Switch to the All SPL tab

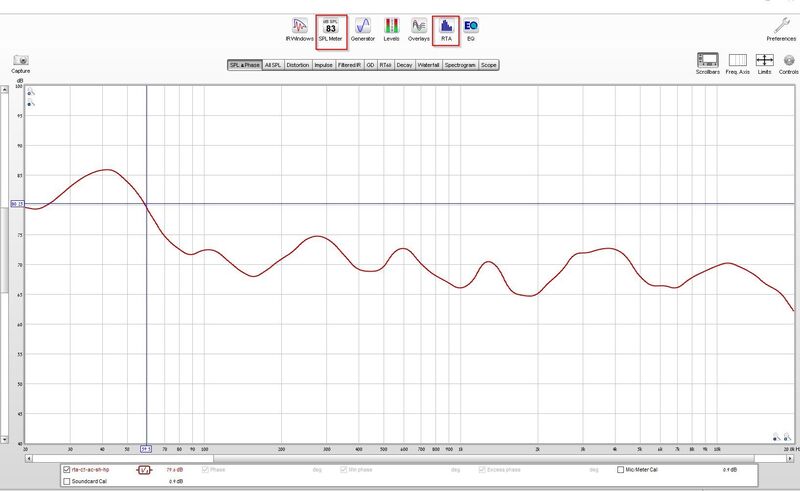(x=273, y=65)
